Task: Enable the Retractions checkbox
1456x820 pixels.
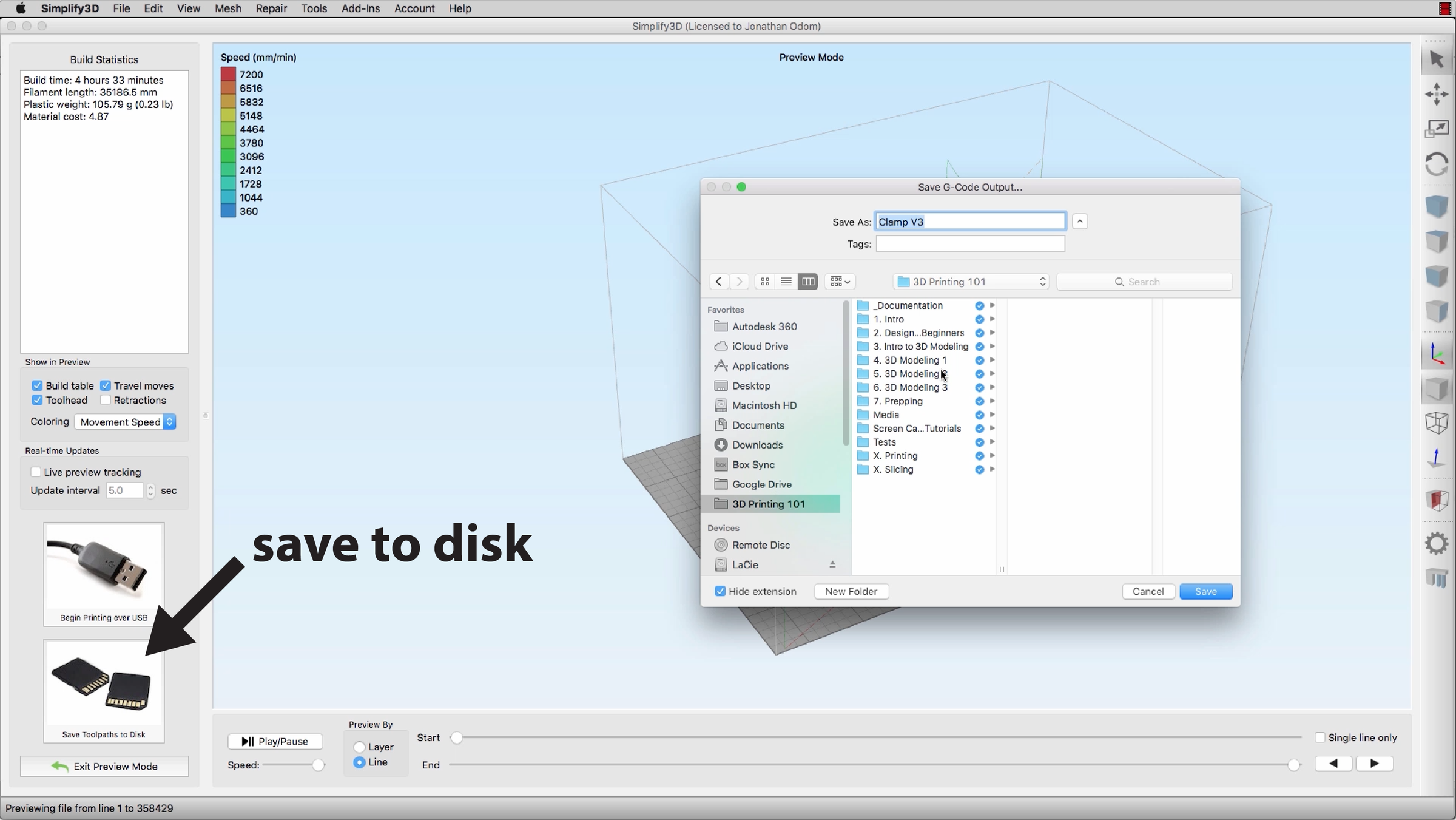Action: [x=106, y=400]
